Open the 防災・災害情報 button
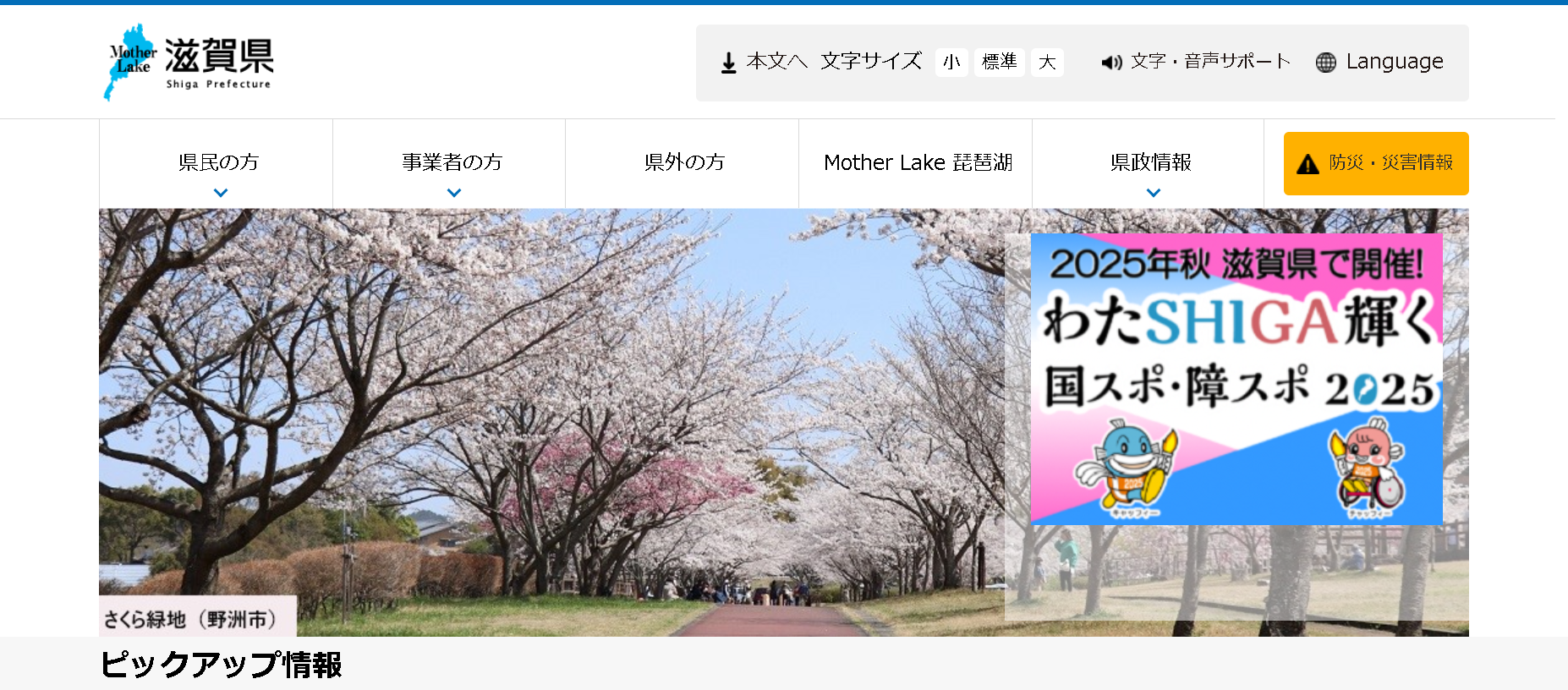Viewport: 1568px width, 690px height. (1376, 163)
